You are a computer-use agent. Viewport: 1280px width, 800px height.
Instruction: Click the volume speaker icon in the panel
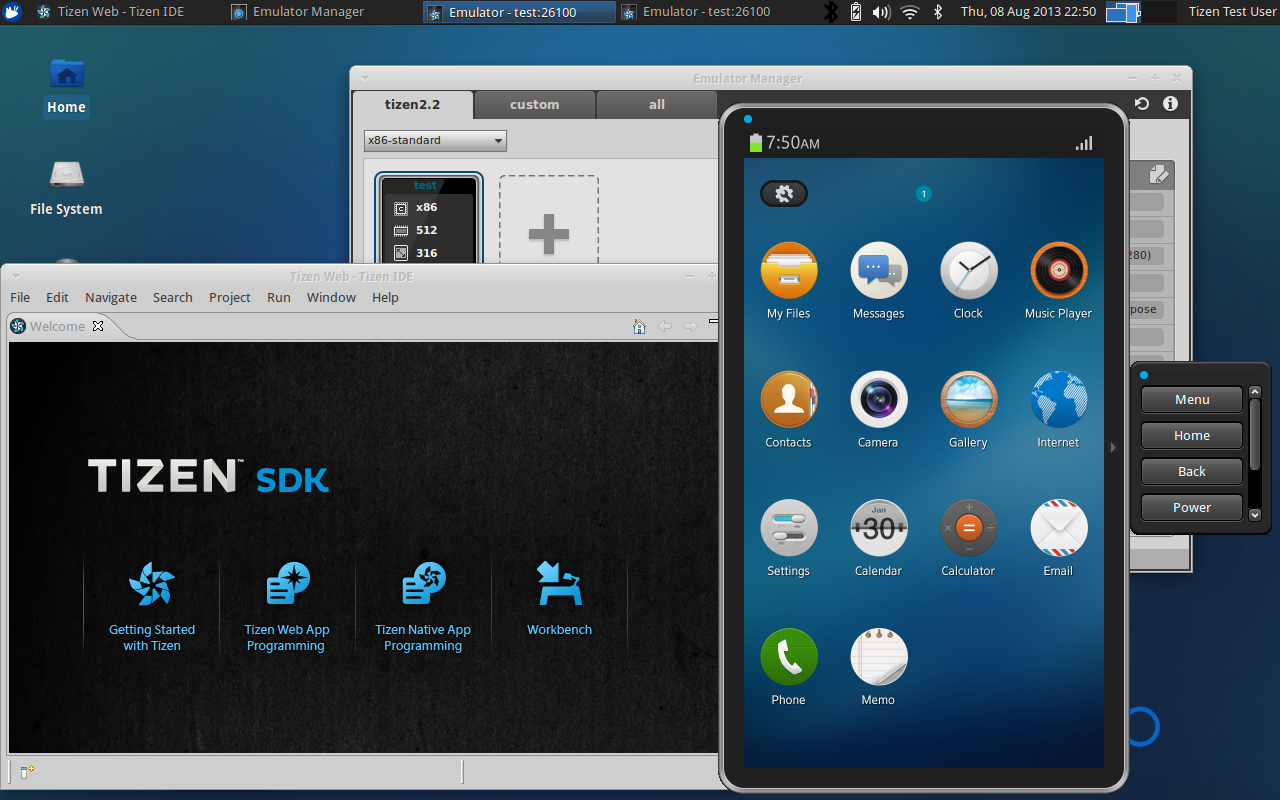881,12
